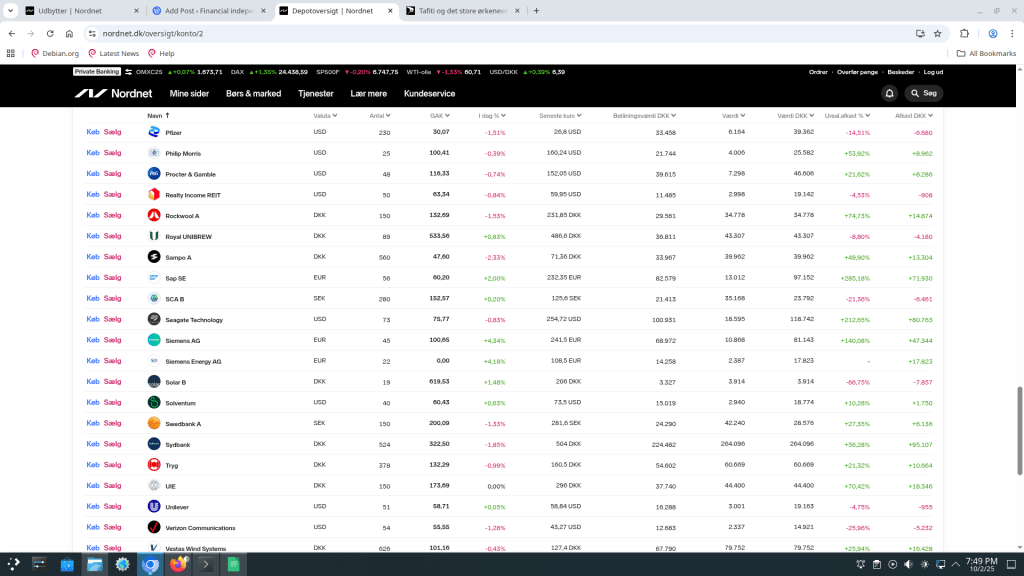Launch Firefox from the taskbar
1024x576 pixels.
[178, 565]
